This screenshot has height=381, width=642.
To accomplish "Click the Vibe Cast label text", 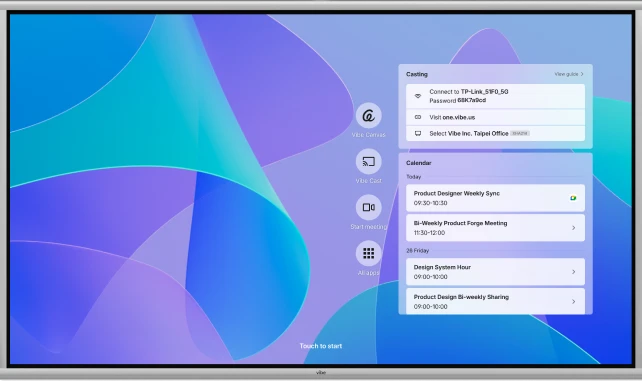I will [x=368, y=180].
